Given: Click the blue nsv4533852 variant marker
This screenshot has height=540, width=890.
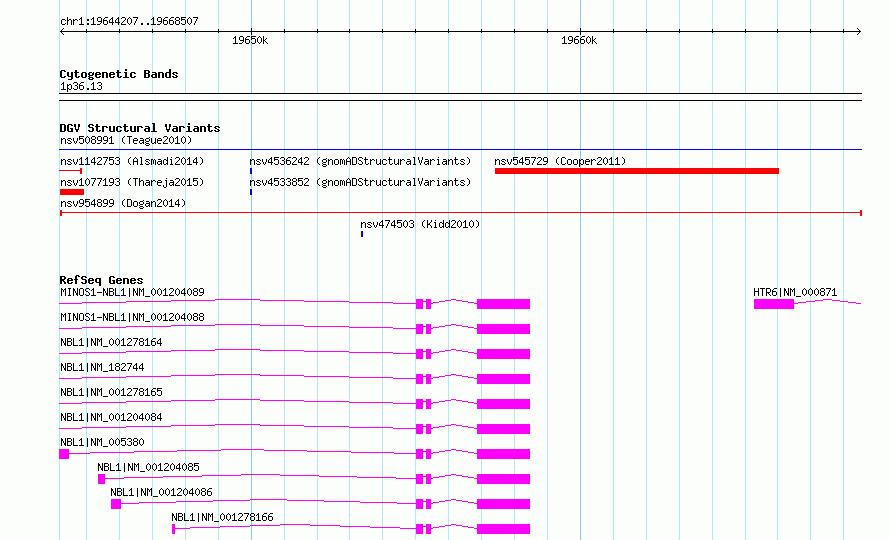Looking at the screenshot, I should point(251,192).
